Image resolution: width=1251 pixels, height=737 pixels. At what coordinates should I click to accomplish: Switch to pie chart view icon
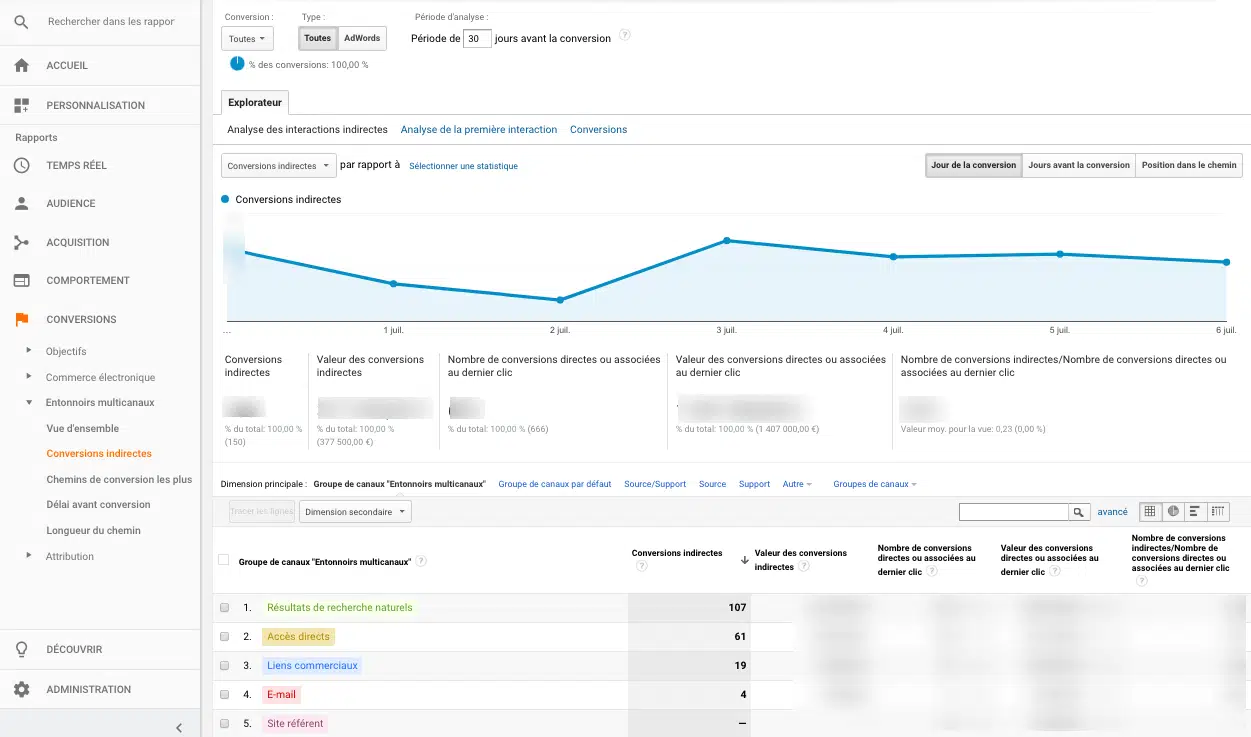click(1173, 511)
